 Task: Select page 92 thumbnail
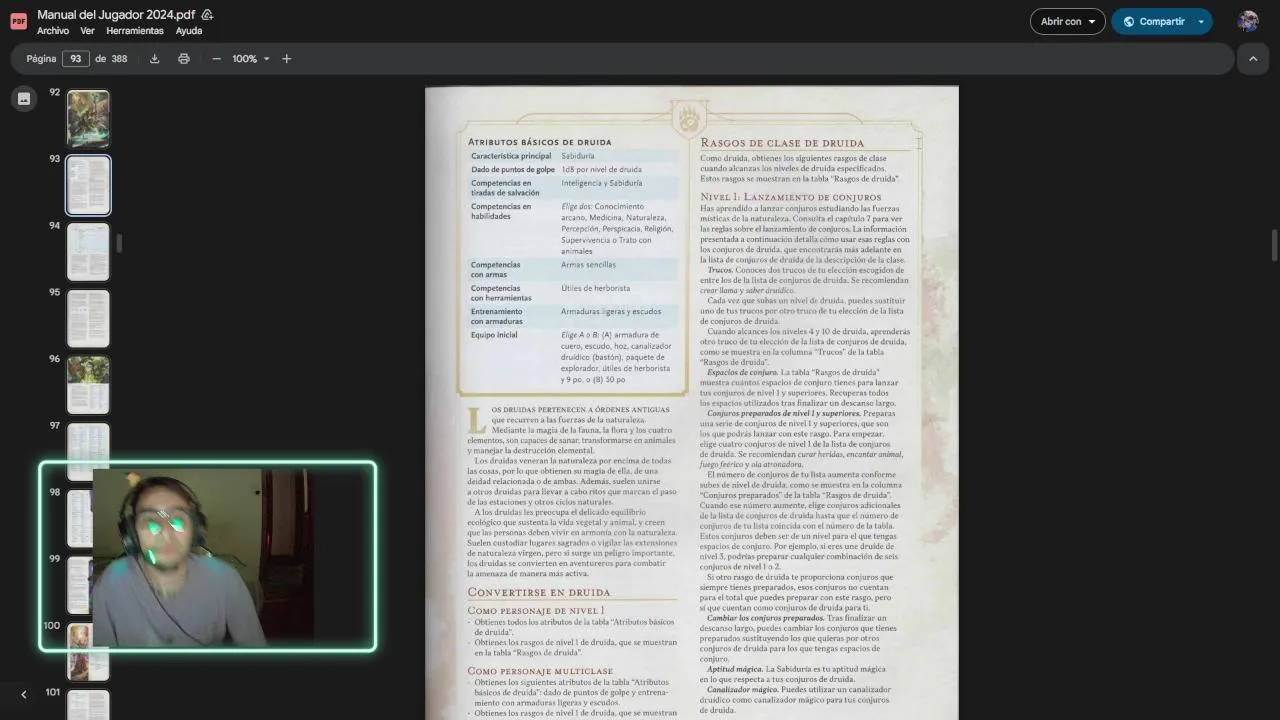(88, 119)
